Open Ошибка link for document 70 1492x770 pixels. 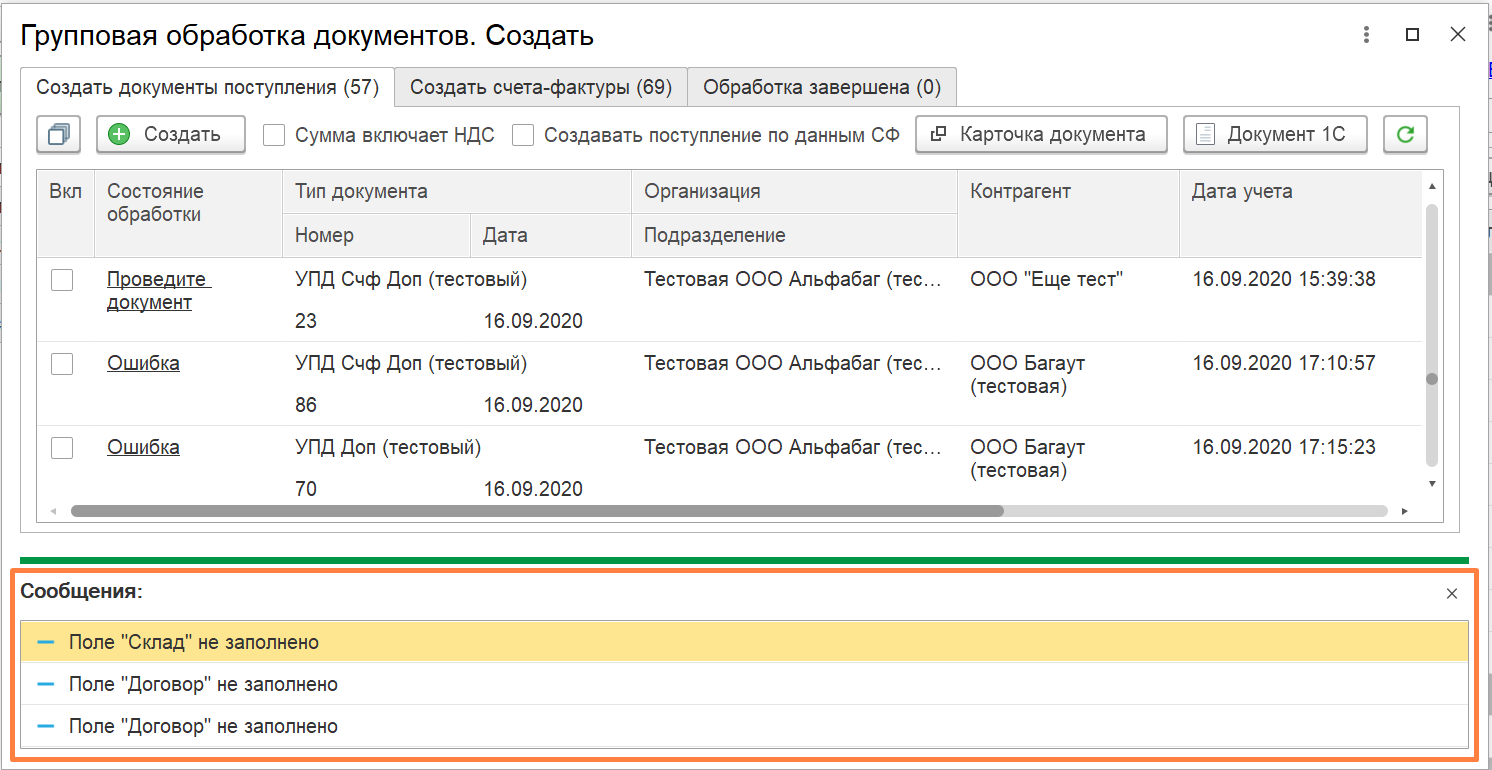(x=143, y=447)
